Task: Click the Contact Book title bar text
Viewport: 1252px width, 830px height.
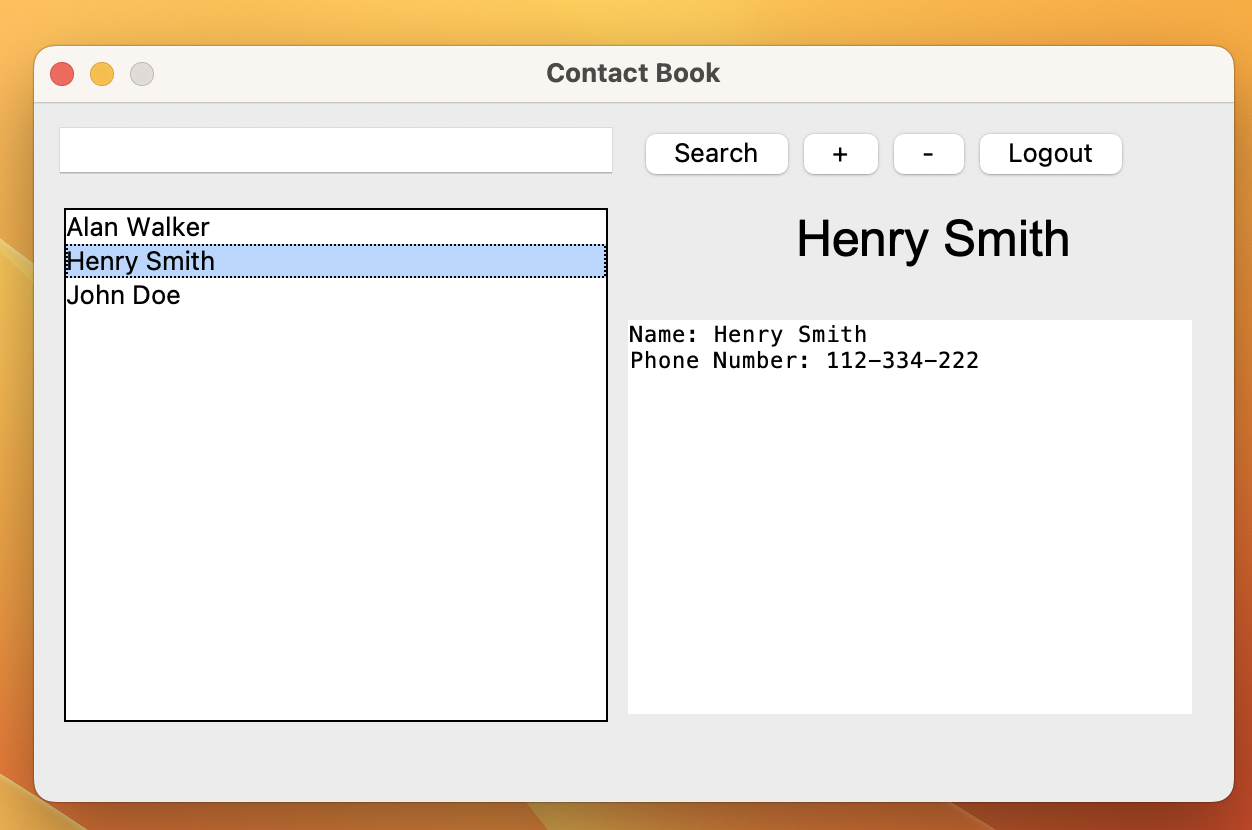Action: click(633, 73)
